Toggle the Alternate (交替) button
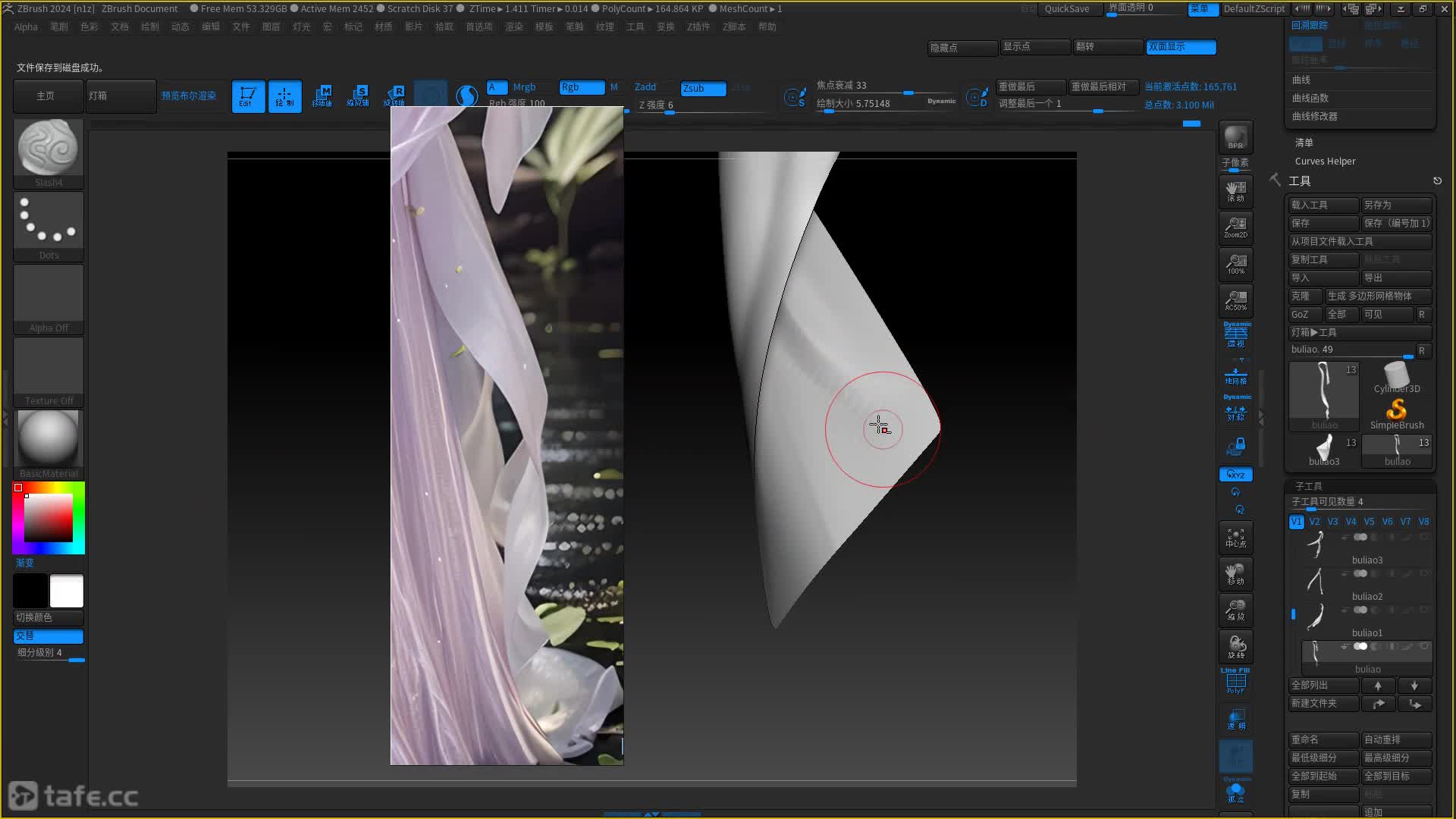1456x819 pixels. (x=49, y=635)
